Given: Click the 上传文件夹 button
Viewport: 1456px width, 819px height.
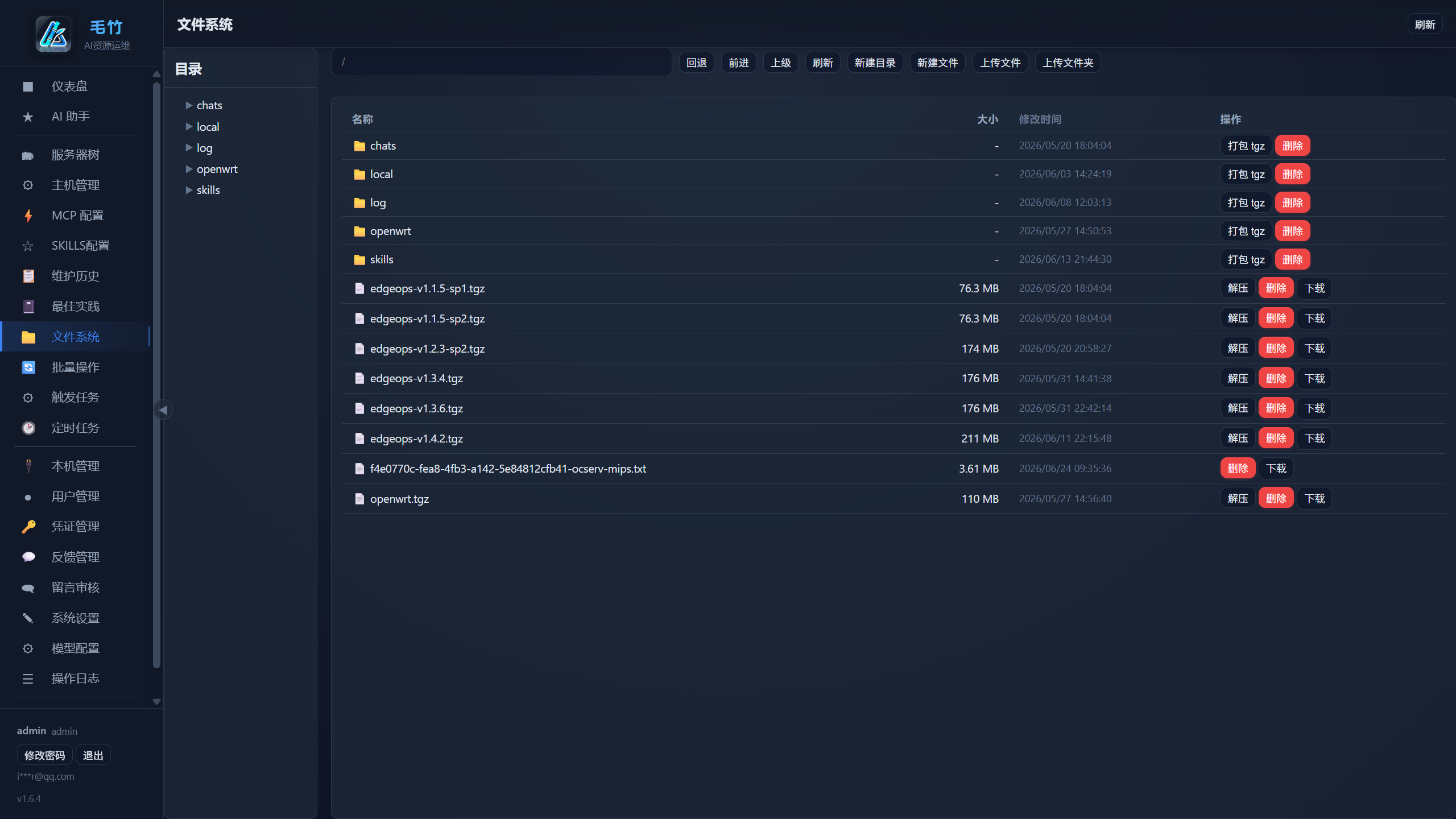Looking at the screenshot, I should 1068,63.
